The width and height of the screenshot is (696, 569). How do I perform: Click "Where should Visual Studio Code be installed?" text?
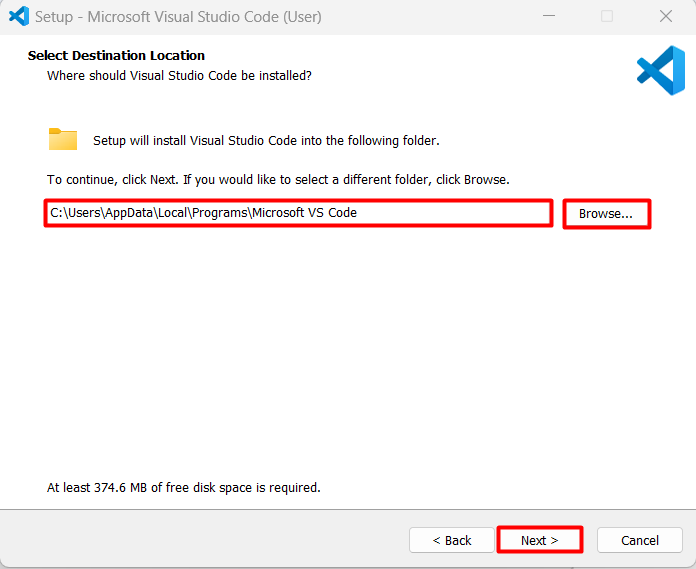tap(179, 75)
